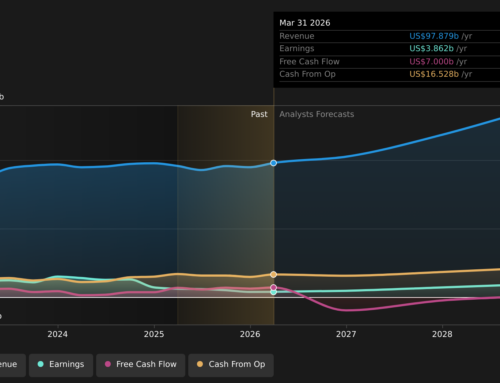Click the orange Cash From Op data point

click(x=273, y=274)
